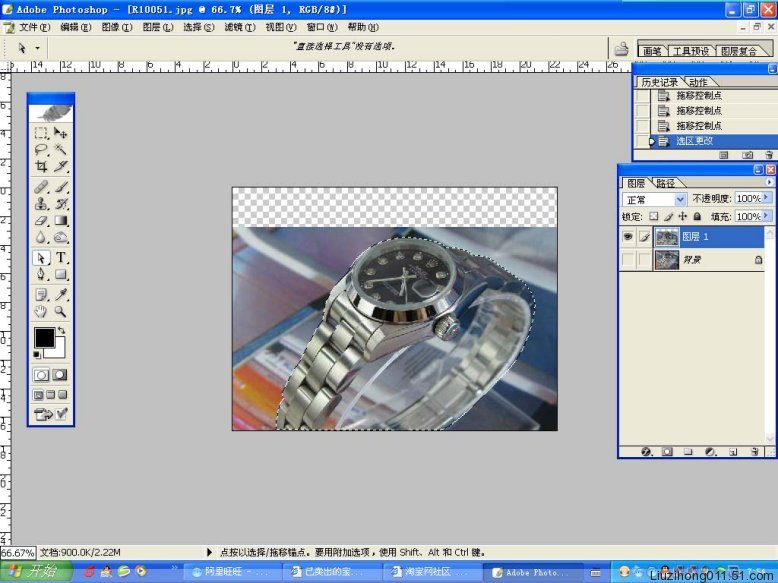Viewport: 778px width, 583px height.
Task: Create a new layer set
Action: click(688, 452)
